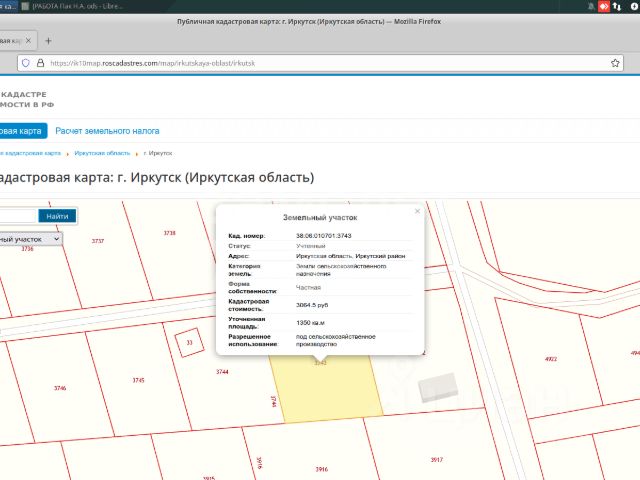Follow the Иркутская область breadcrumb link
This screenshot has width=640, height=480.
click(x=102, y=153)
